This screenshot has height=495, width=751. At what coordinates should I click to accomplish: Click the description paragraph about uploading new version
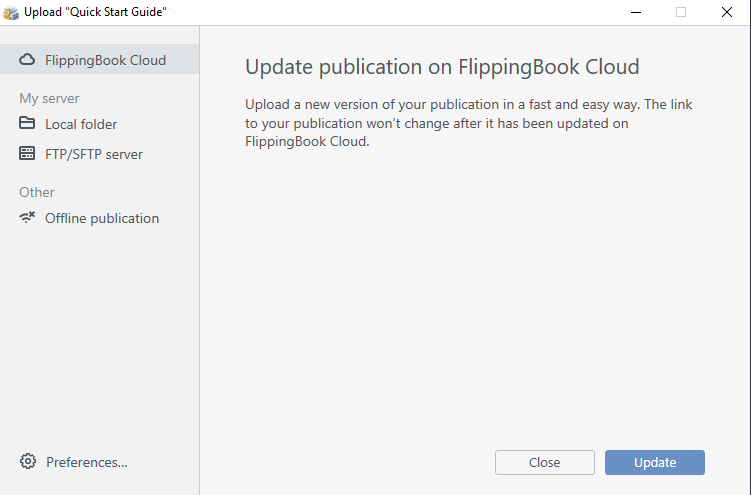(x=469, y=123)
